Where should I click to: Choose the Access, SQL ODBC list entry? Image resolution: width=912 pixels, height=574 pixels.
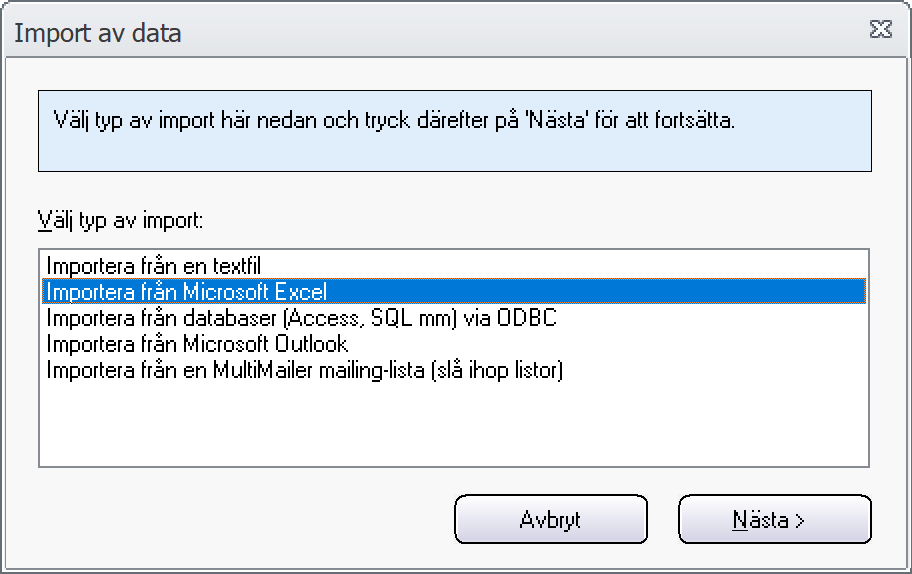pos(454,318)
